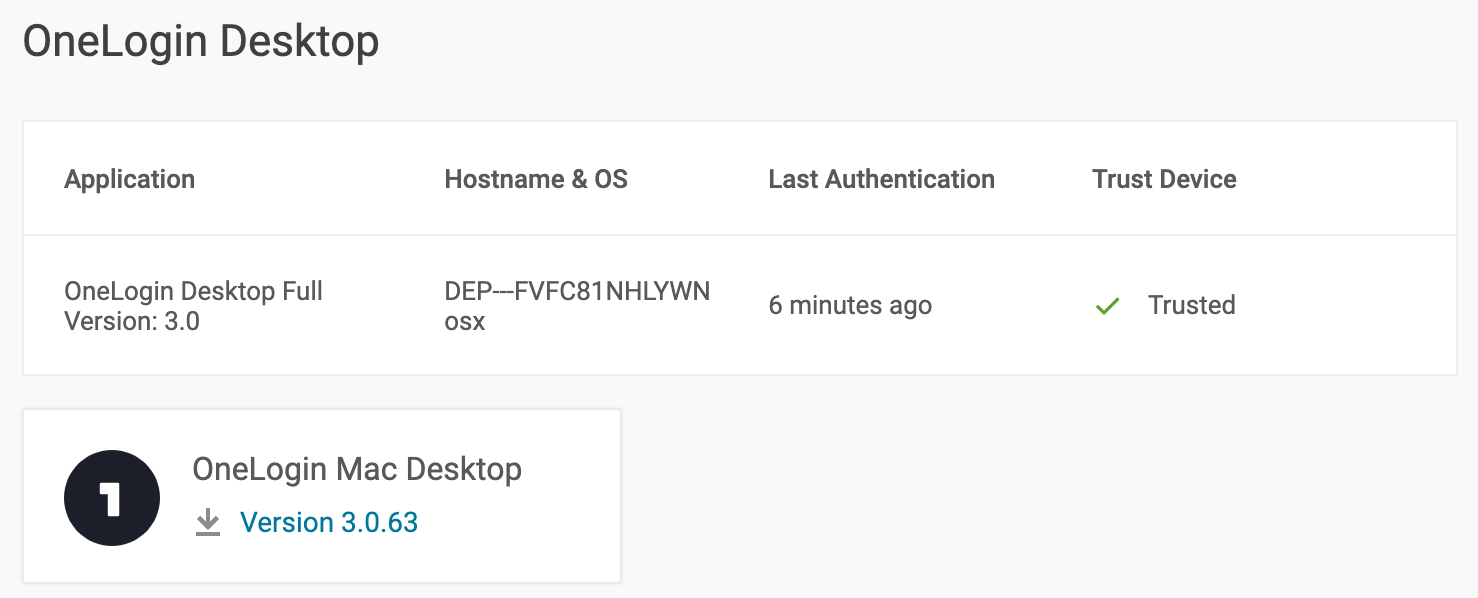The width and height of the screenshot is (1478, 598).
Task: Click the 6 minutes ago timestamp
Action: pyautogui.click(x=850, y=306)
